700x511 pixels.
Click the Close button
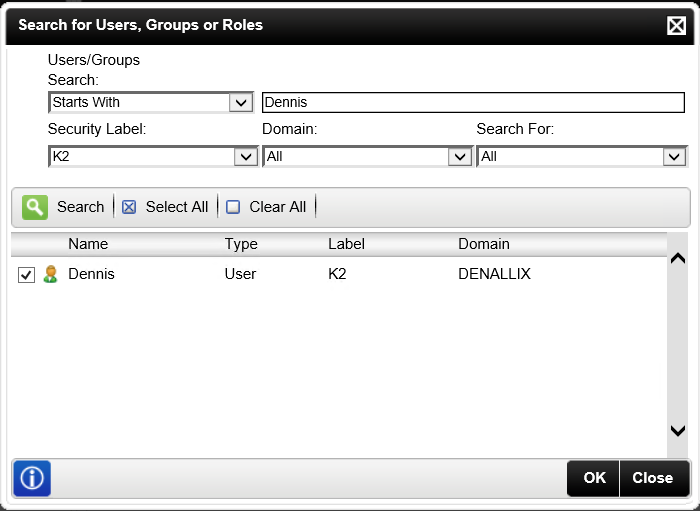point(653,478)
